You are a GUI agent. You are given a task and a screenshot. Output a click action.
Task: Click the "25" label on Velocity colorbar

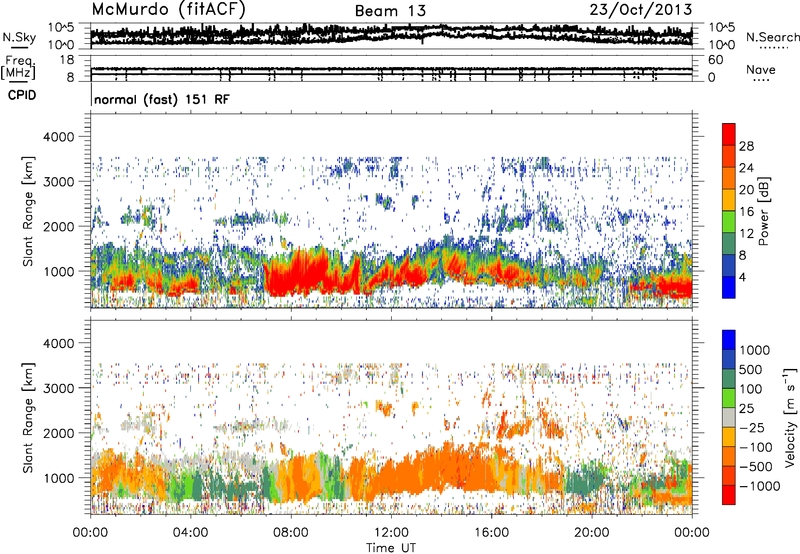[x=746, y=409]
